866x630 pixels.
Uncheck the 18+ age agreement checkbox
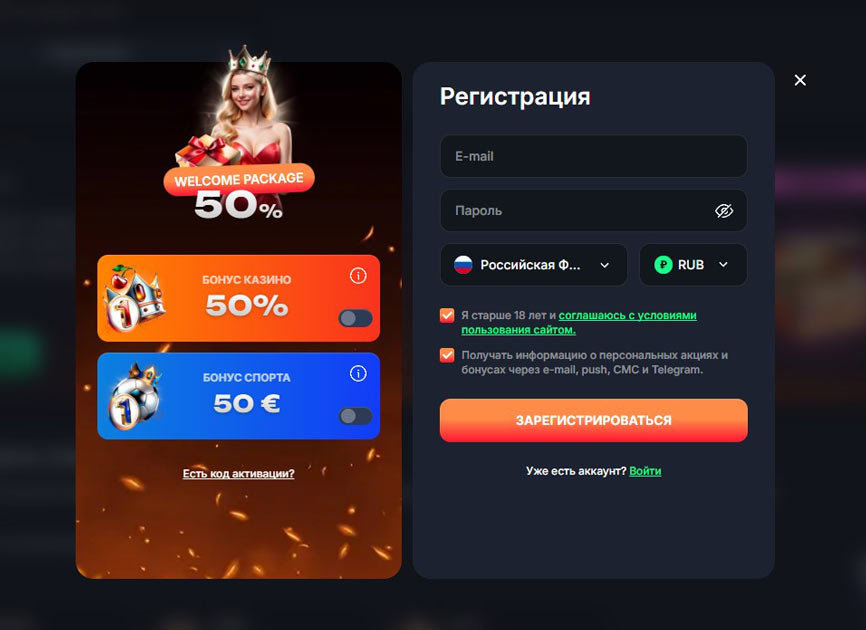point(447,315)
